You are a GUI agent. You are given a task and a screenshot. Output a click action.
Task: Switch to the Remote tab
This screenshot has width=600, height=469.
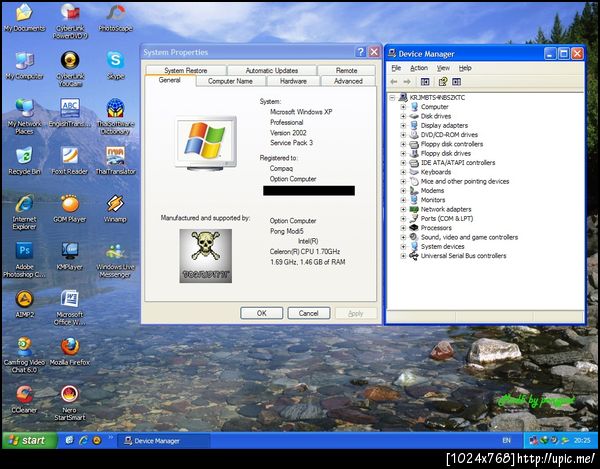346,70
